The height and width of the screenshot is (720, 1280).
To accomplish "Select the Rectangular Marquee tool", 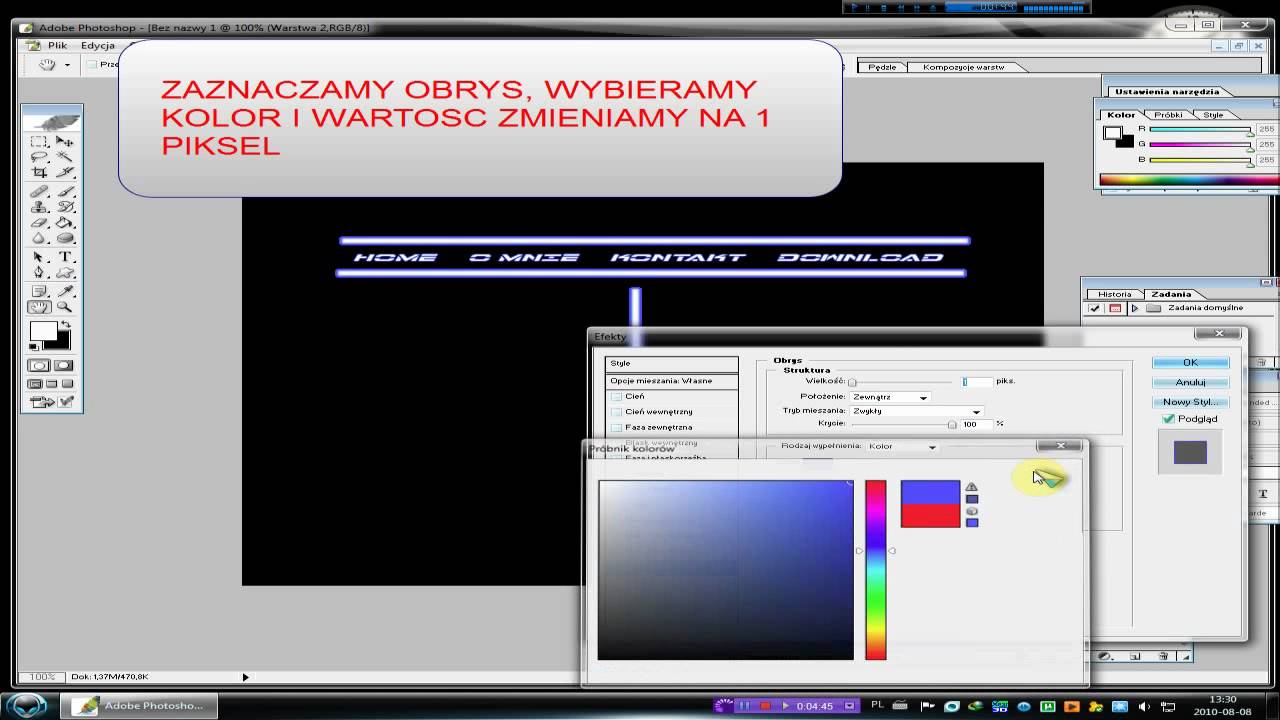I will tap(39, 142).
